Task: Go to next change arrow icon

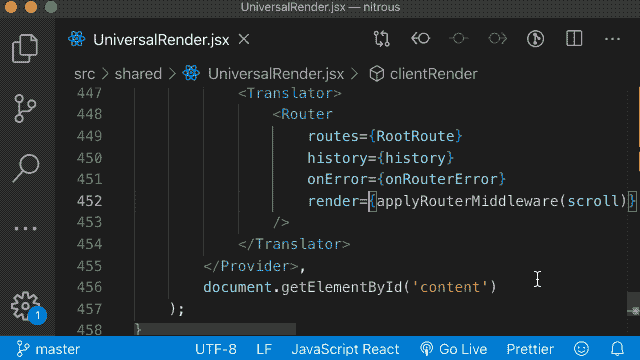Action: 497,39
